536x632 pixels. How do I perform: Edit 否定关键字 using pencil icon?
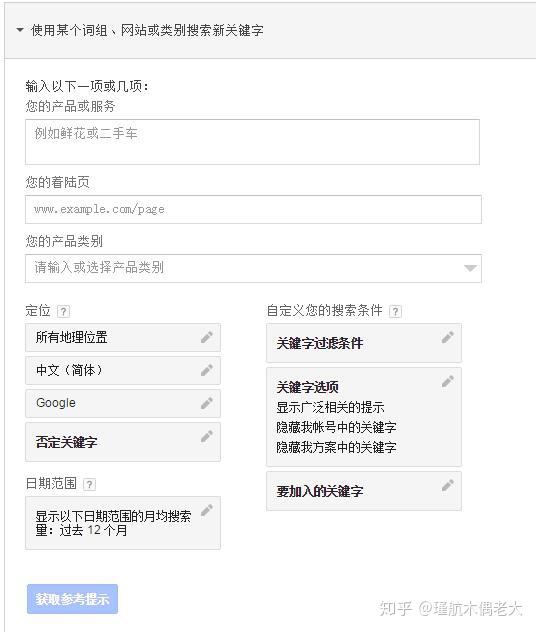point(207,436)
